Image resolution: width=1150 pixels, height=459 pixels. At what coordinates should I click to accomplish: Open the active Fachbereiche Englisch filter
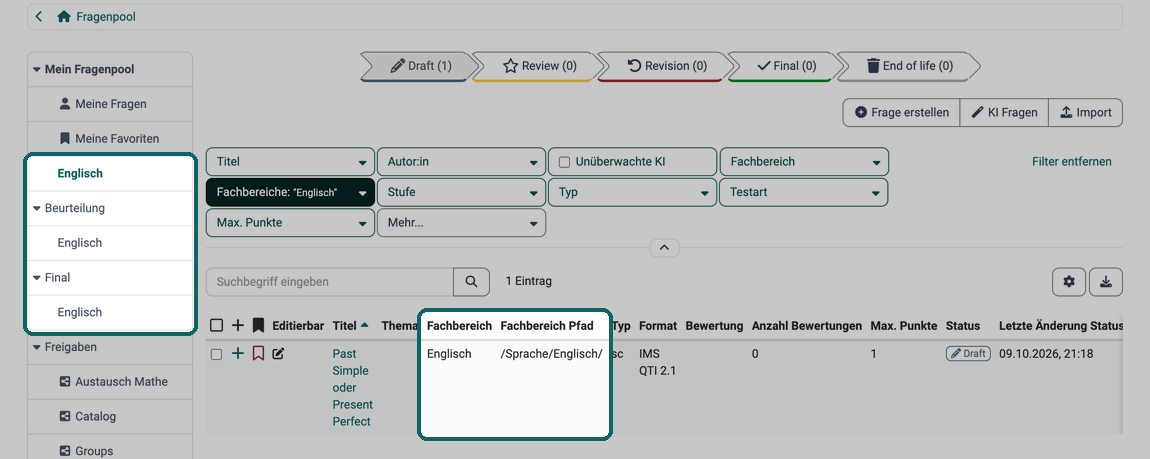(x=290, y=193)
